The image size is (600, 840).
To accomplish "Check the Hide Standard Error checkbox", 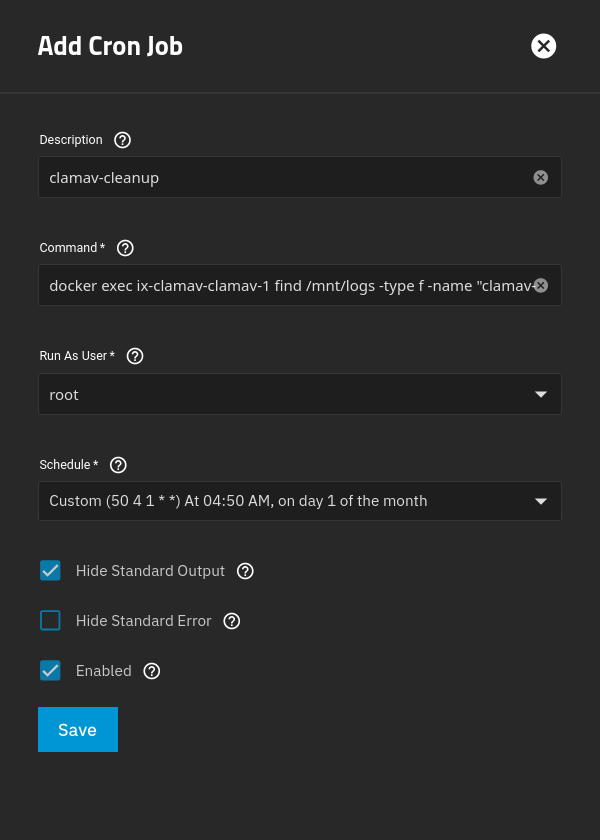I will click(x=50, y=621).
